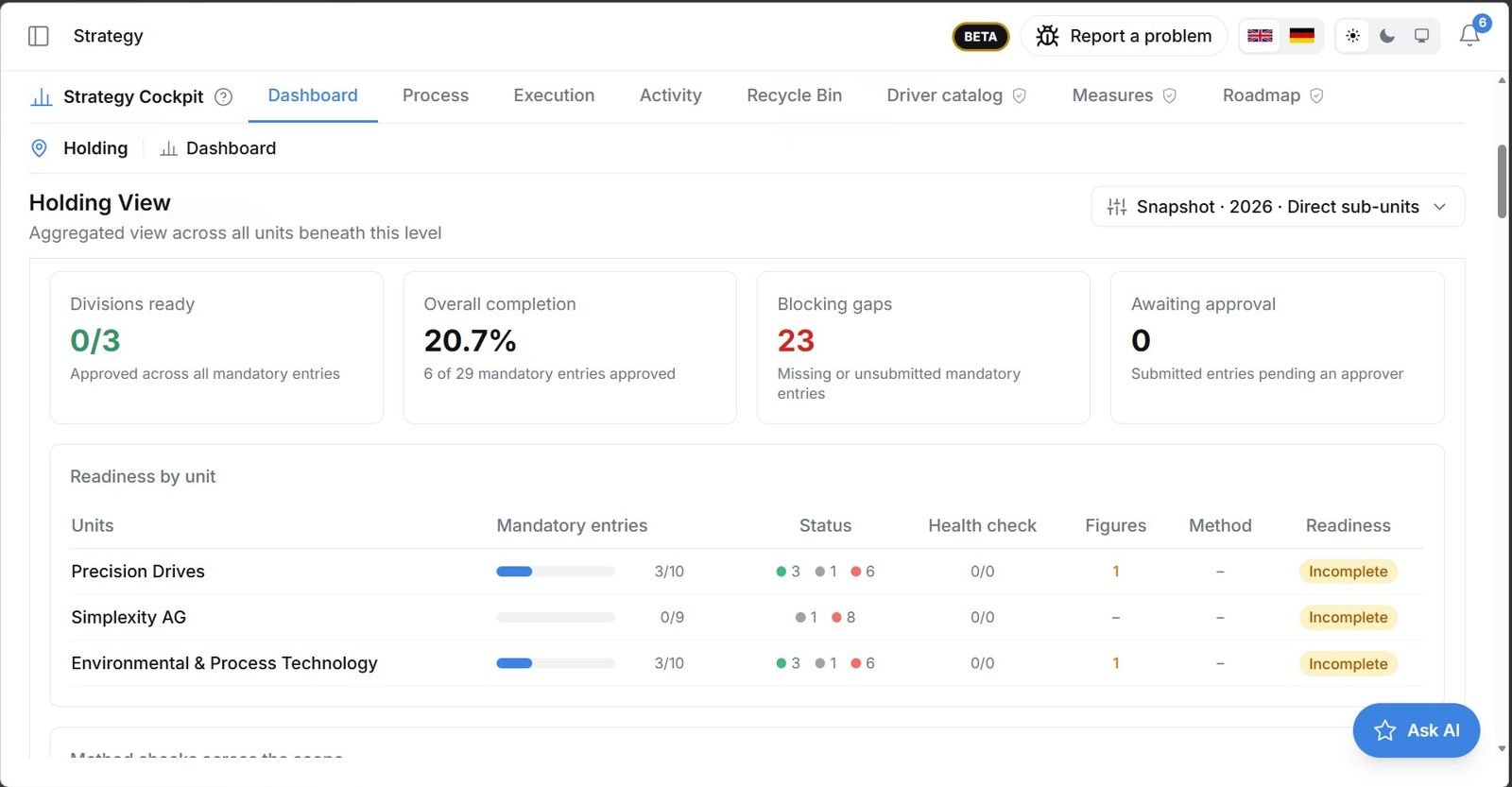Click the Blocking gaps value 23
Viewport: 1512px width, 787px height.
(x=796, y=340)
